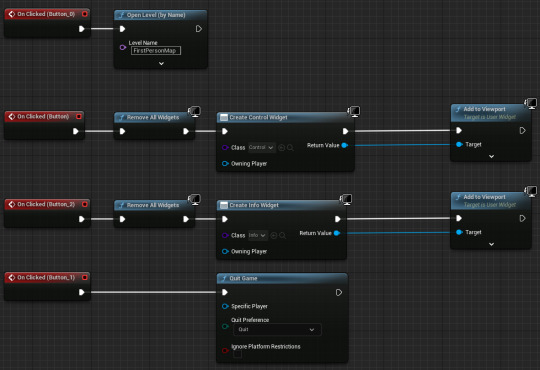This screenshot has width=540, height=370.
Task: Click Target pin of Add to Viewport after Info Widget
Action: pyautogui.click(x=459, y=232)
